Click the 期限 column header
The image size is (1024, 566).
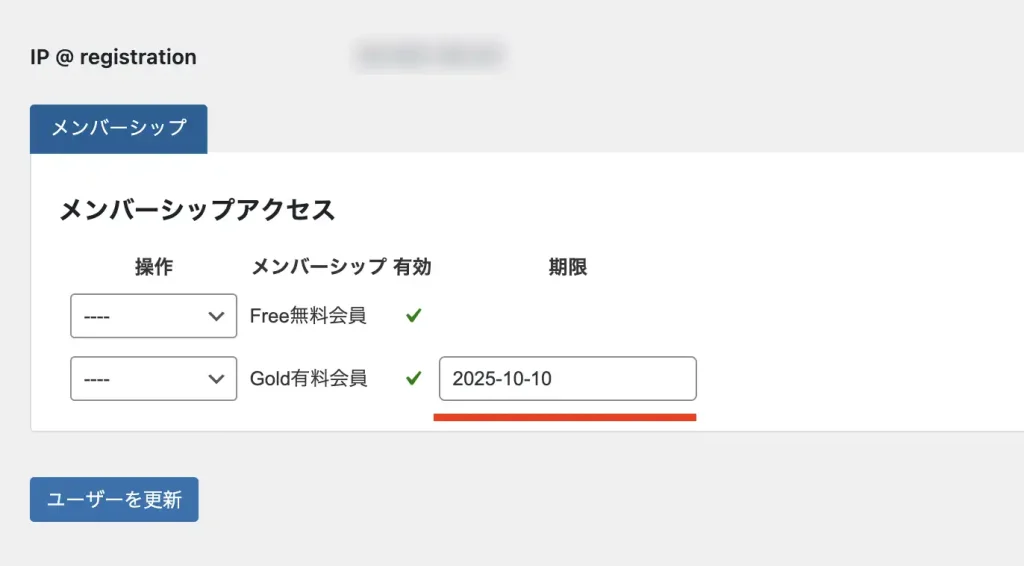[x=567, y=267]
